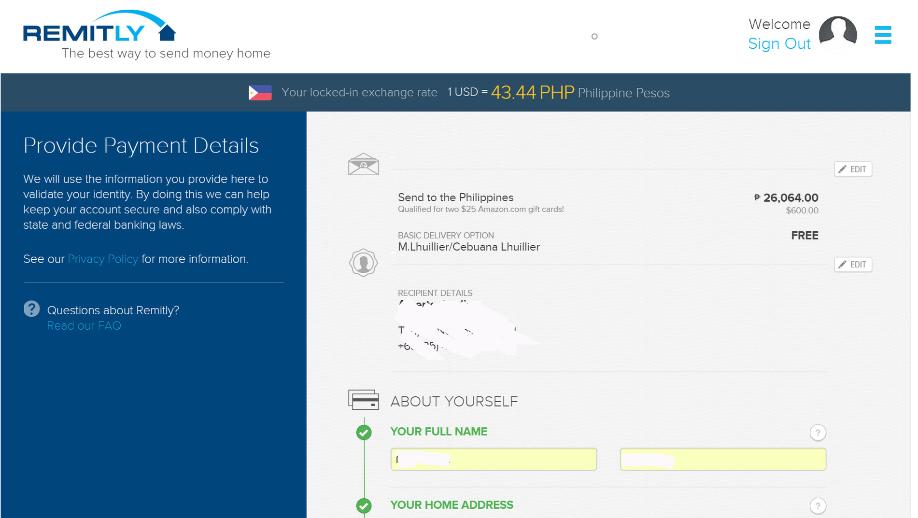Select the Provide Payment Details heading
The width and height of the screenshot is (918, 518).
[x=141, y=146]
